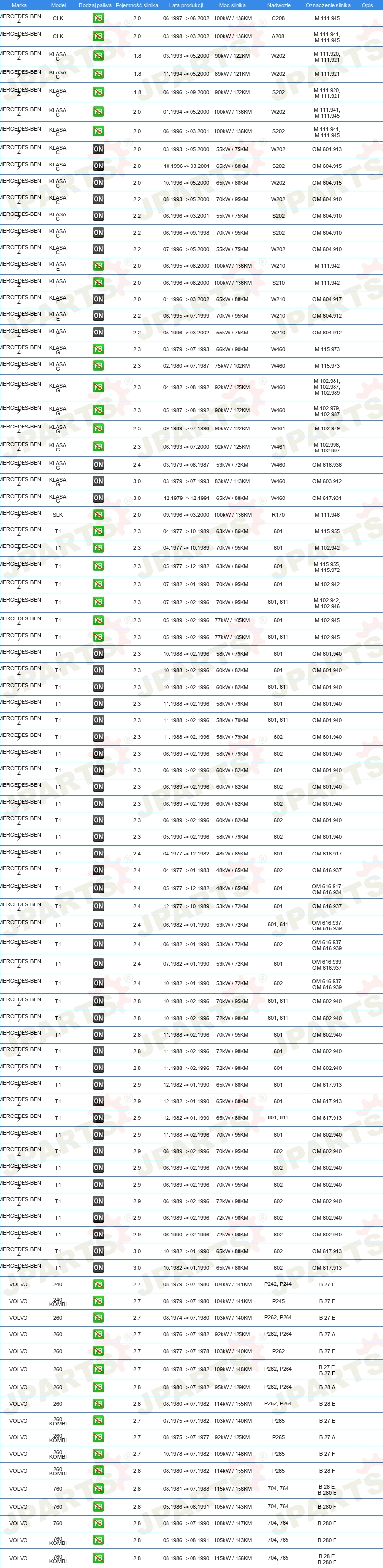Screen dimensions: 383x1568
Task: Click engine code OM 604.917
Action: [328, 299]
